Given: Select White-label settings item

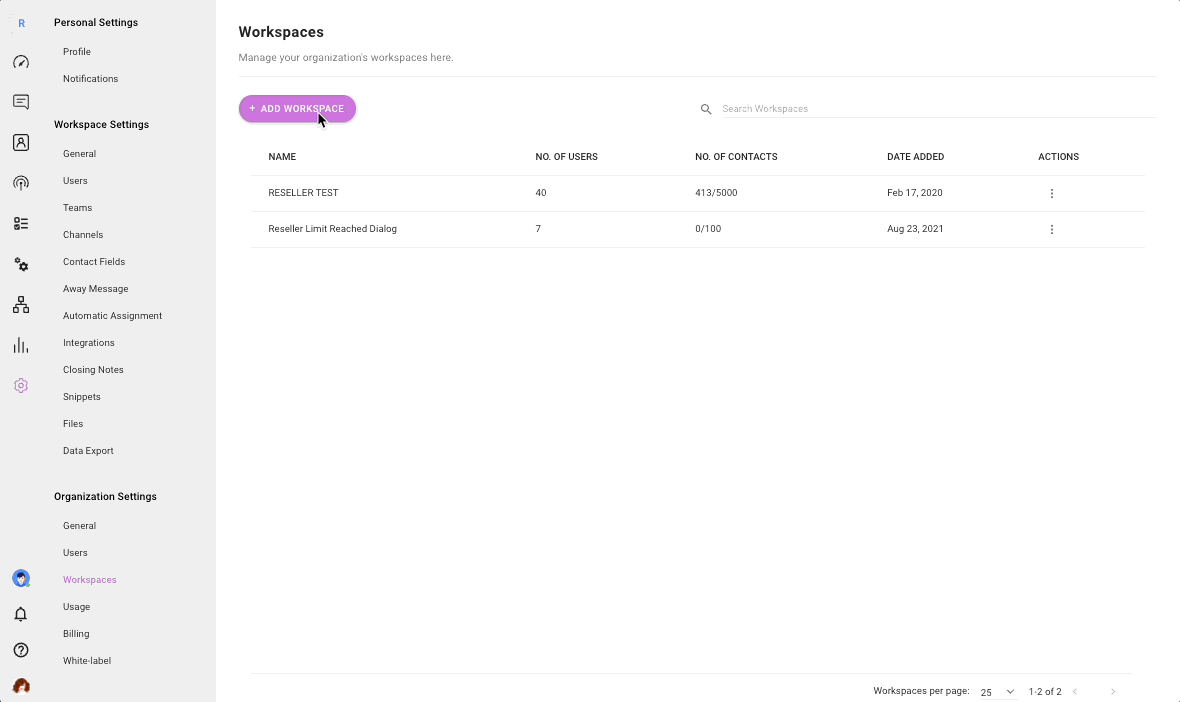Looking at the screenshot, I should tap(87, 661).
